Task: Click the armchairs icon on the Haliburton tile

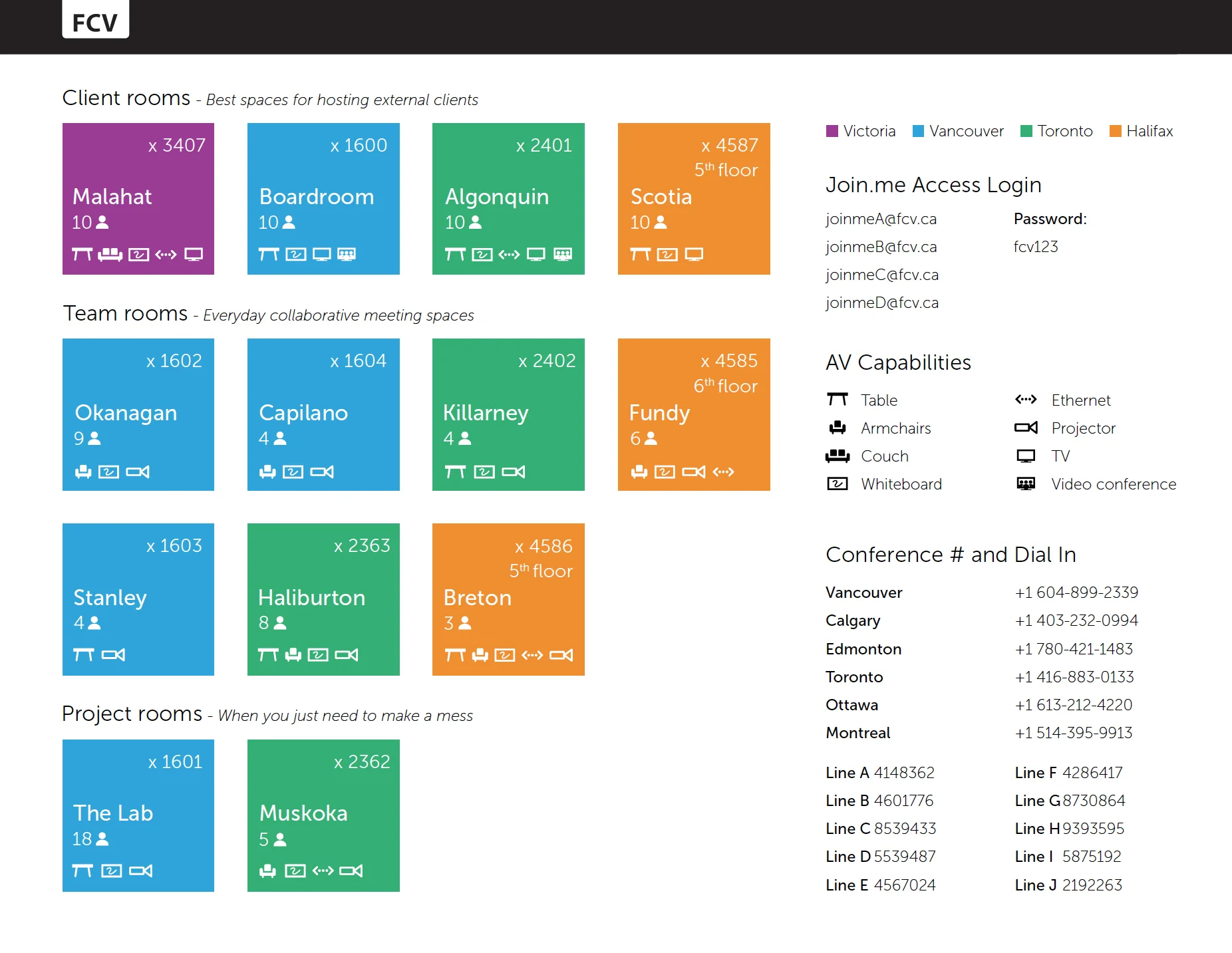Action: (x=293, y=655)
